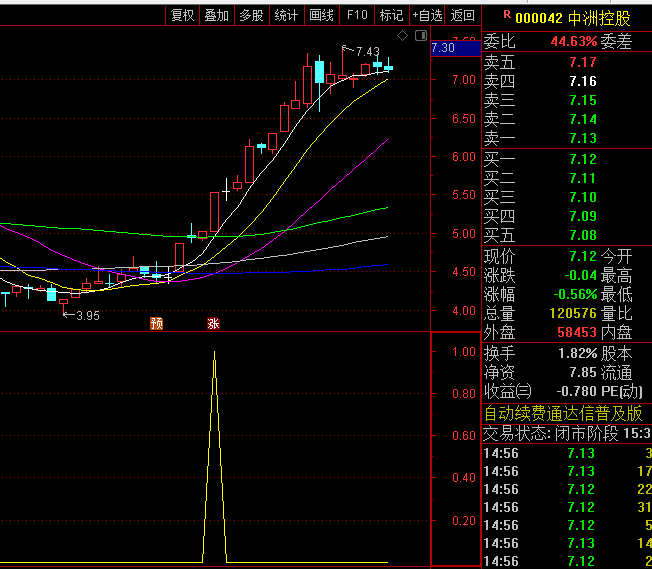Click the red R badge beside stock code
This screenshot has width=652, height=569.
[x=506, y=15]
